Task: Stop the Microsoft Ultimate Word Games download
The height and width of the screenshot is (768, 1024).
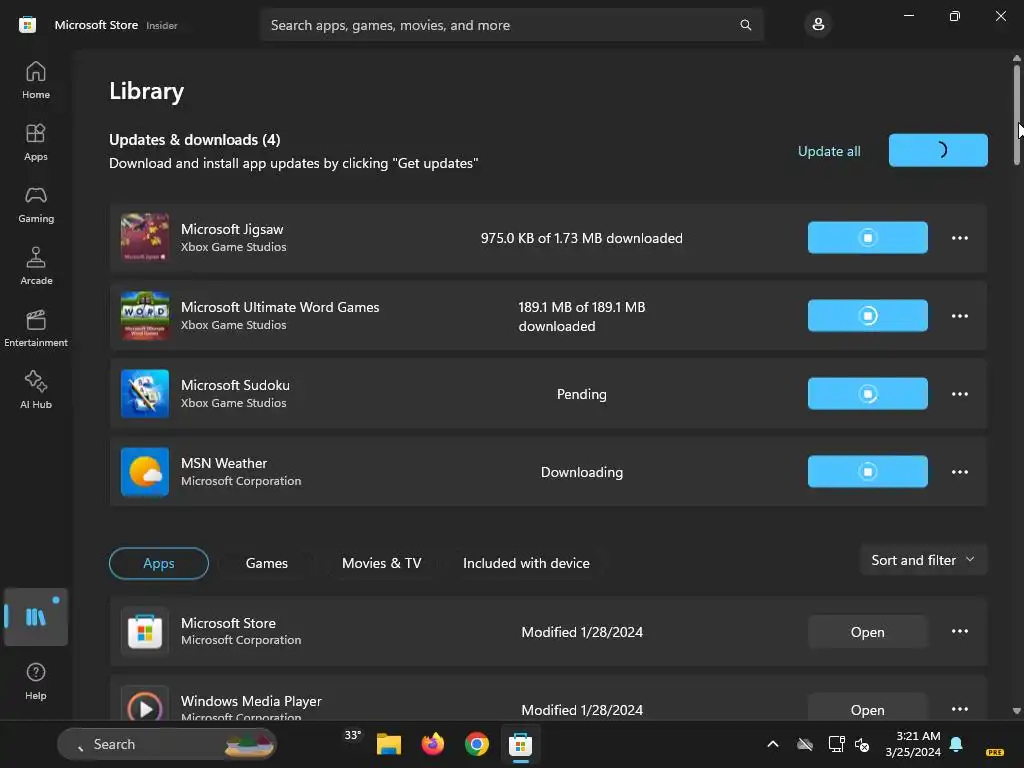Action: [x=867, y=315]
